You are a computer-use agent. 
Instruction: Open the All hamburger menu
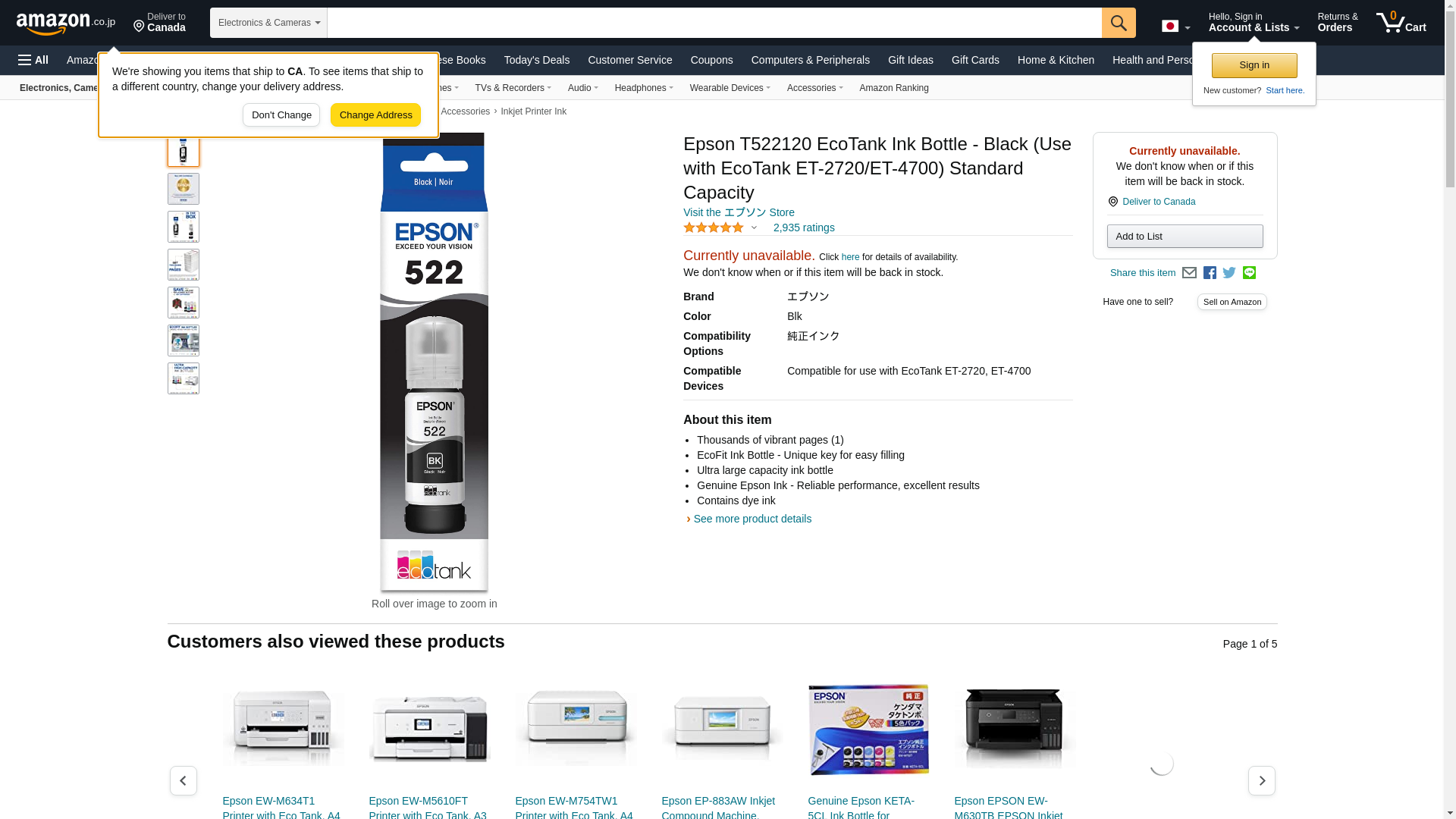[x=33, y=60]
